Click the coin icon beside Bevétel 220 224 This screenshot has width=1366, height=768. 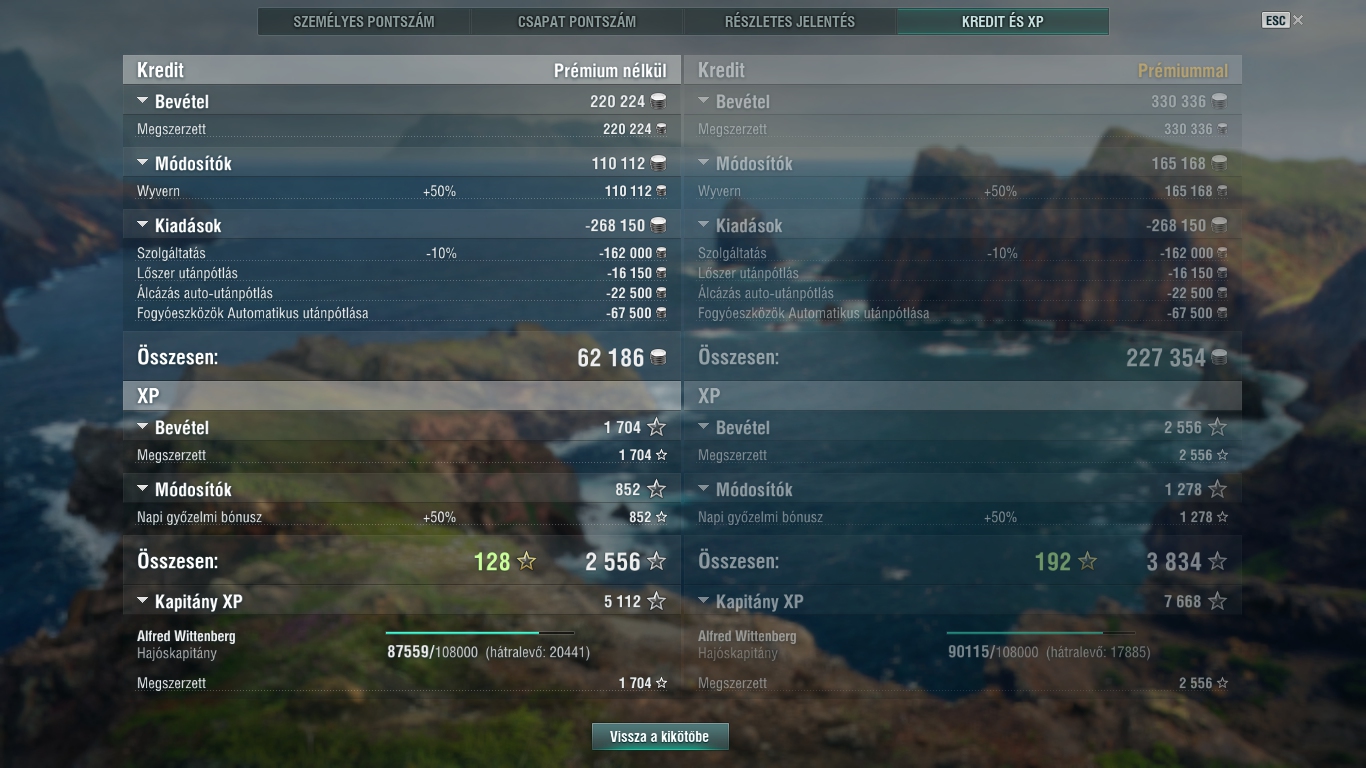(658, 101)
